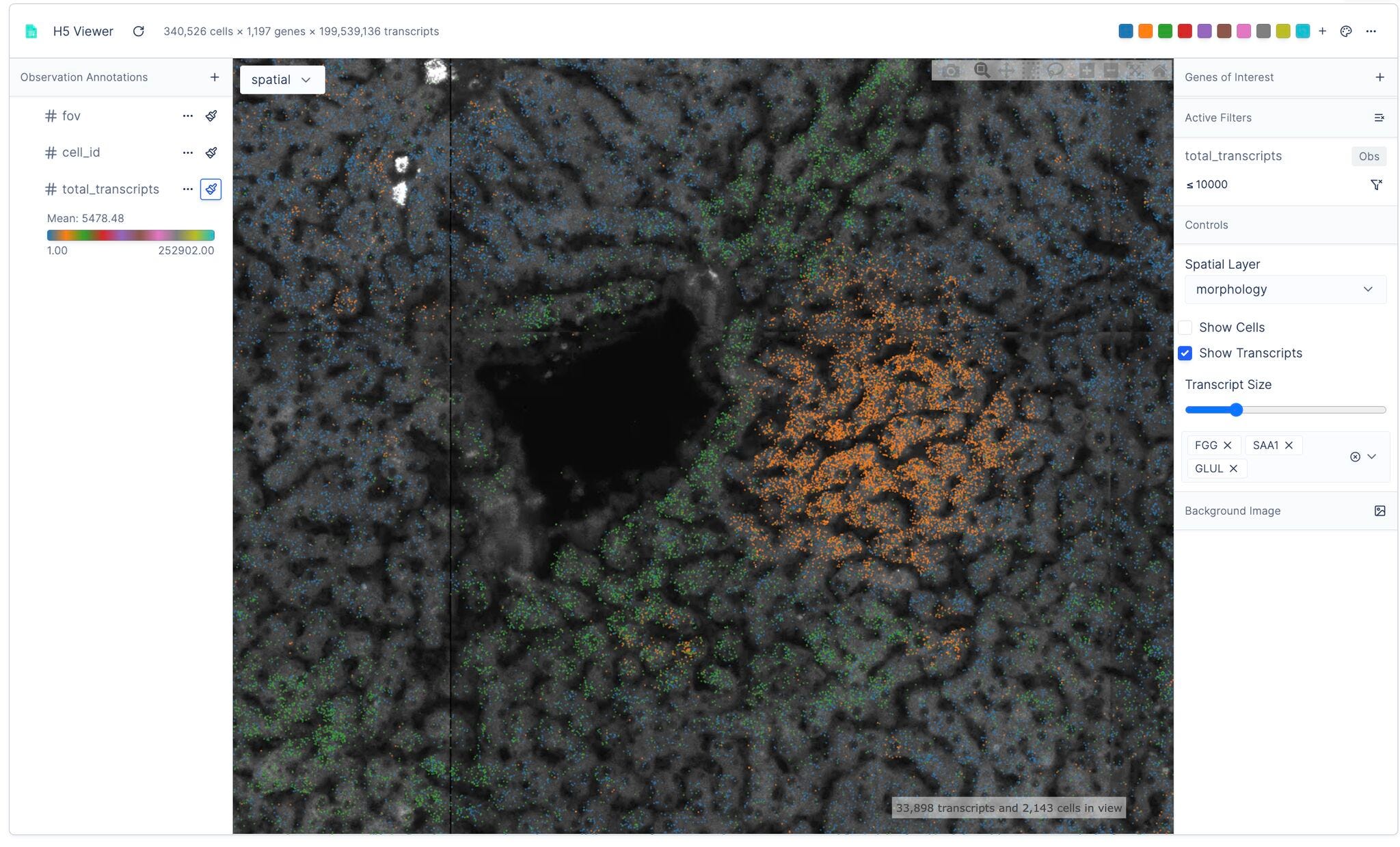
Task: Open the color palette icon in header
Action: tap(1345, 31)
